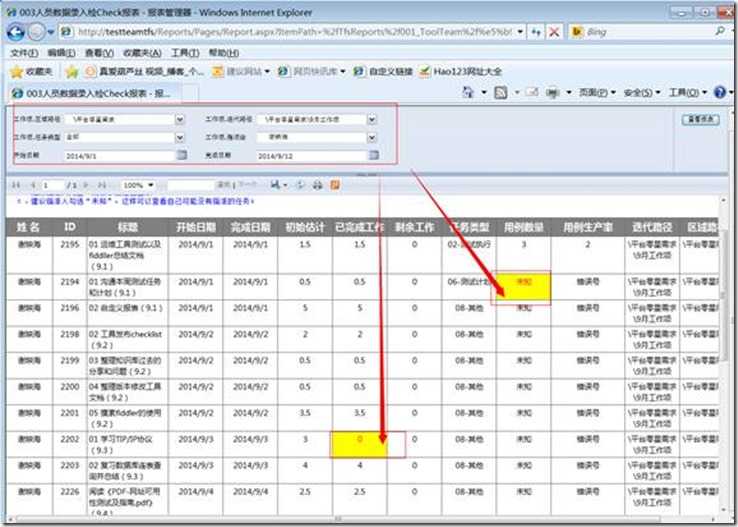Image resolution: width=738 pixels, height=527 pixels.
Task: Click the Home page icon in command bar
Action: coord(468,92)
